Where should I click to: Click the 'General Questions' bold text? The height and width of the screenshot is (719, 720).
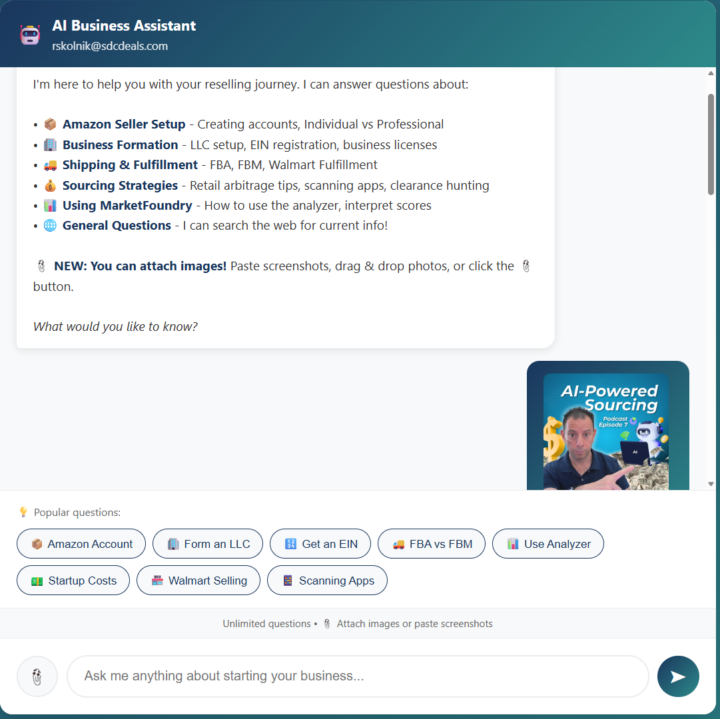[117, 225]
